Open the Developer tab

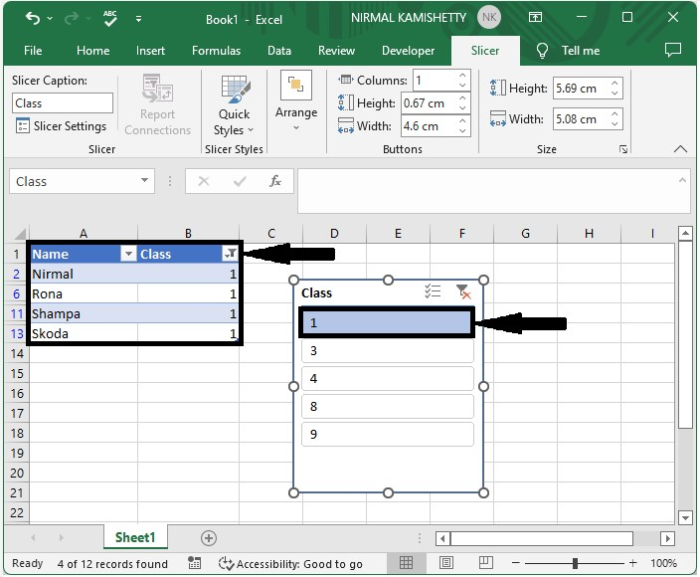[408, 50]
